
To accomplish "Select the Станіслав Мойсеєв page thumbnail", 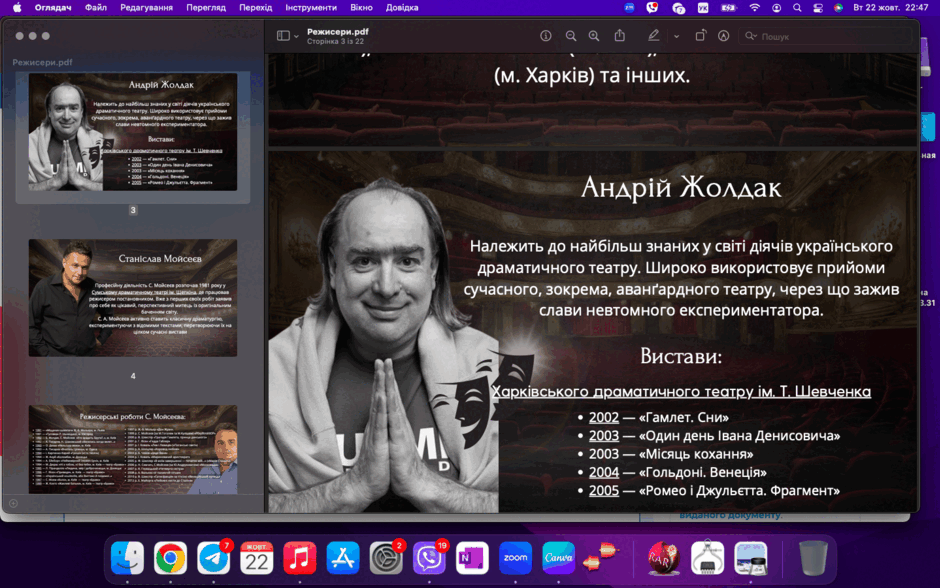I will [x=133, y=298].
